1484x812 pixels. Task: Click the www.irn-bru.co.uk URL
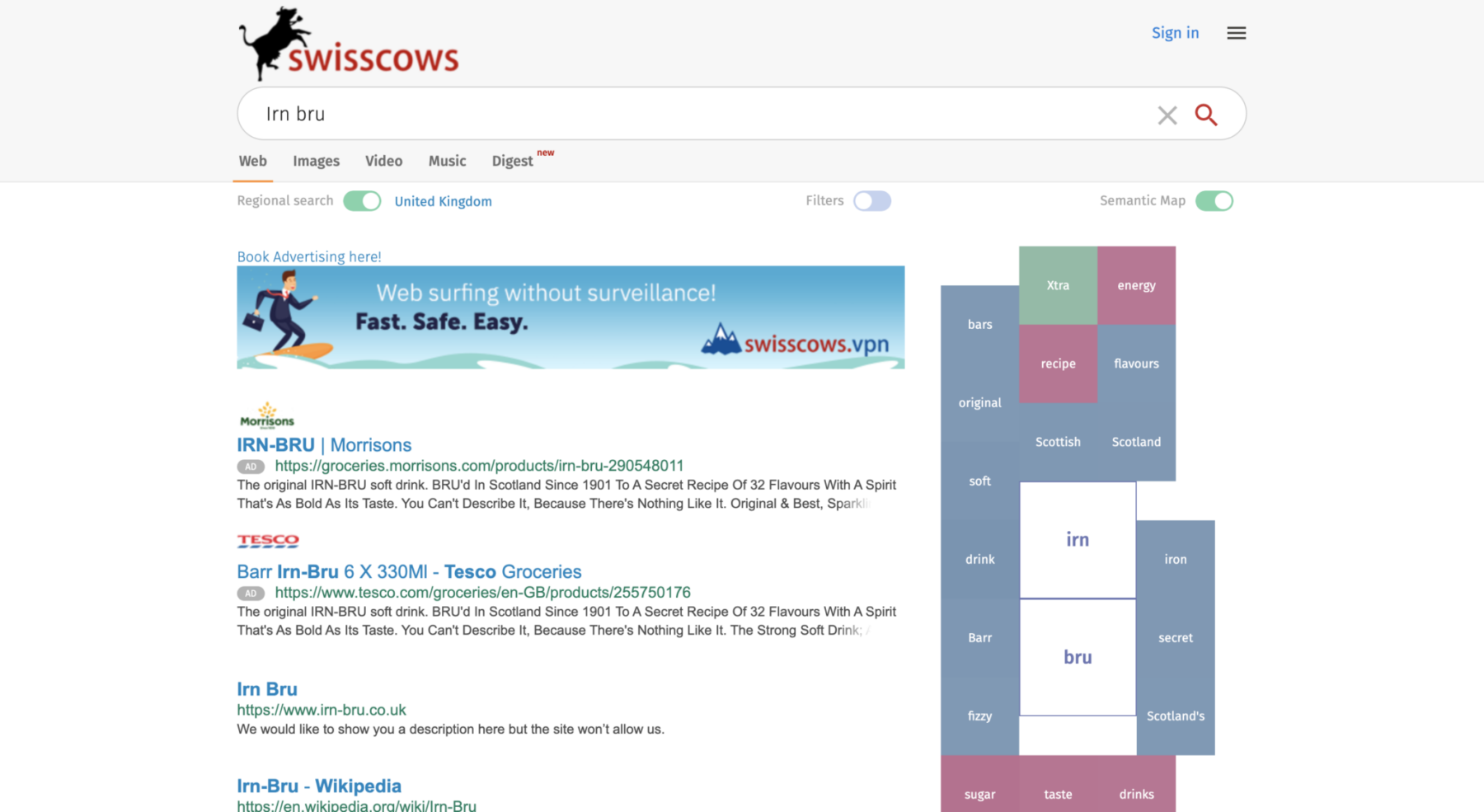click(x=322, y=710)
